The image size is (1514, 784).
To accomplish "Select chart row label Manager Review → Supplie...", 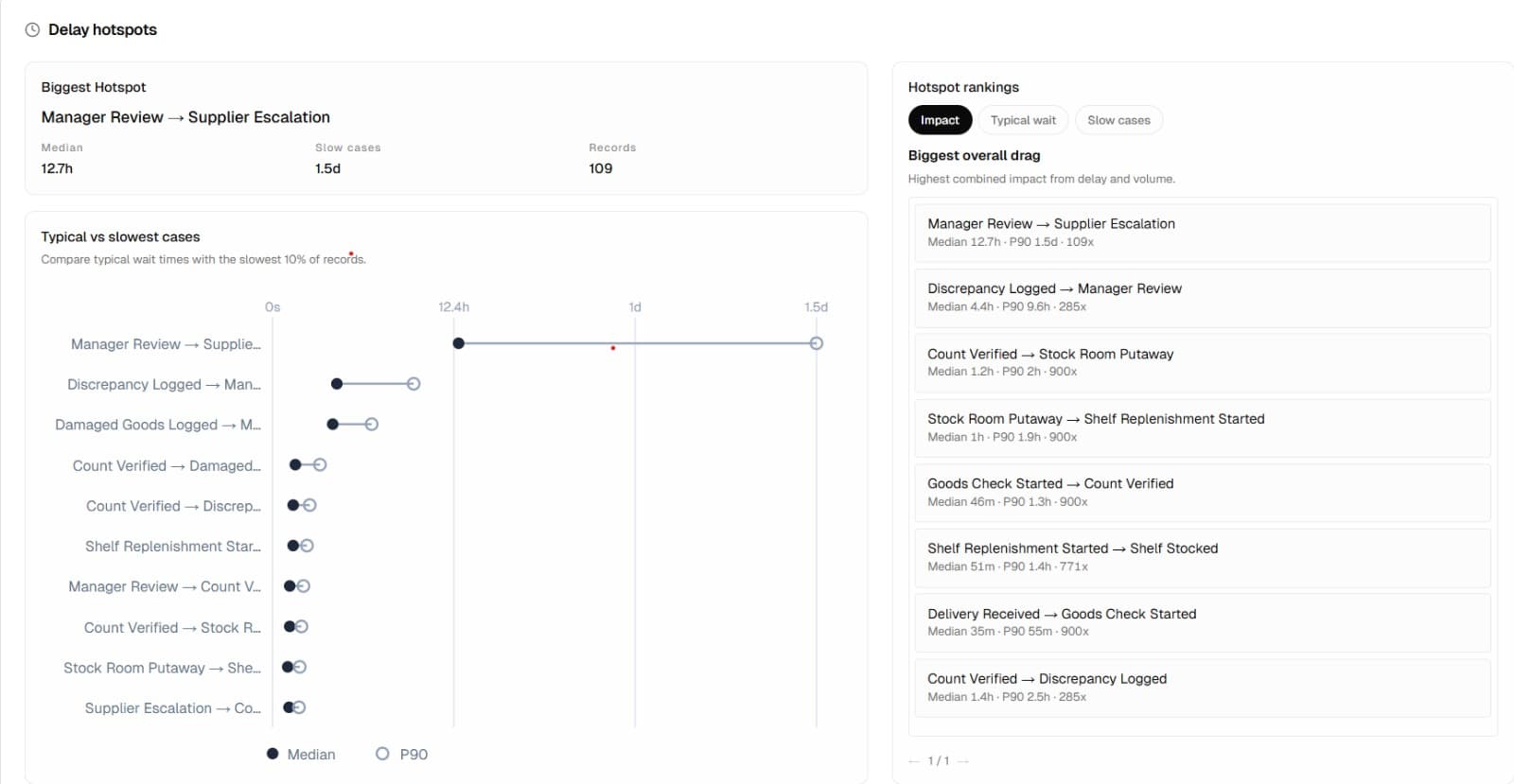I will [x=166, y=344].
